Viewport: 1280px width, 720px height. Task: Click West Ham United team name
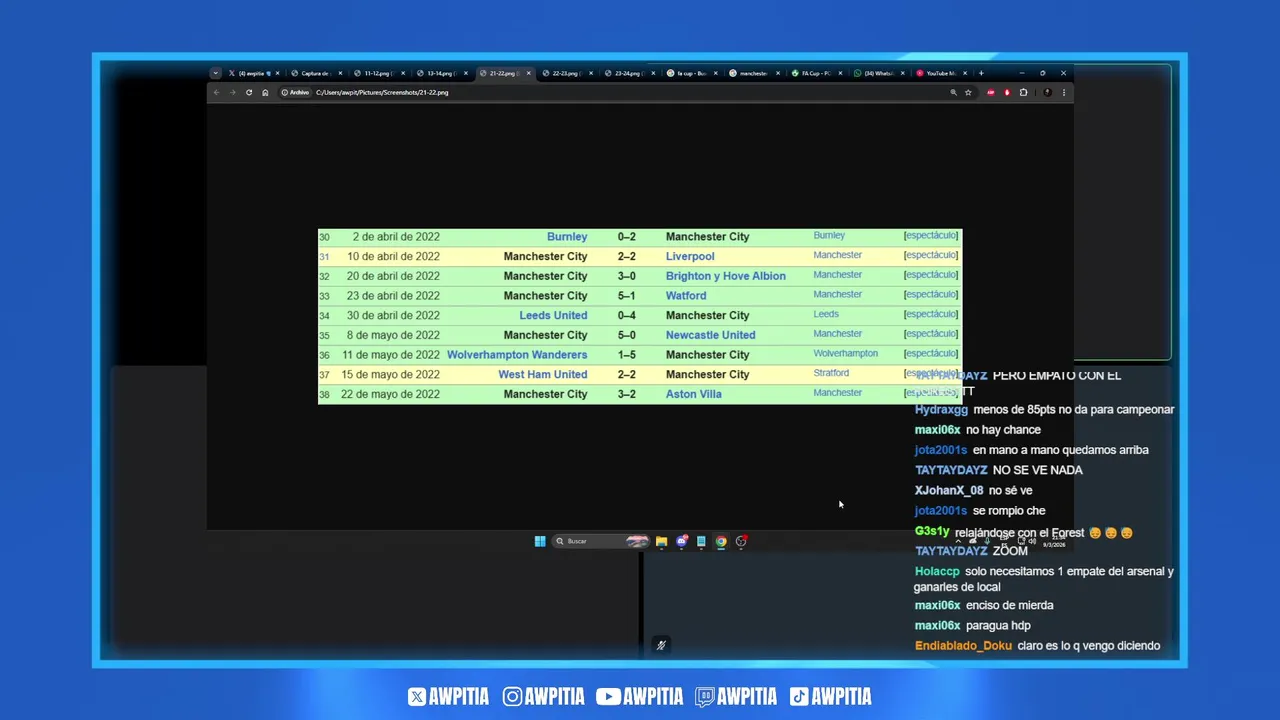click(x=543, y=374)
